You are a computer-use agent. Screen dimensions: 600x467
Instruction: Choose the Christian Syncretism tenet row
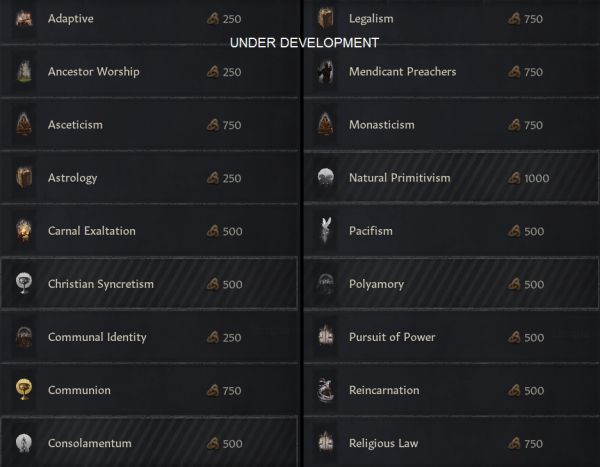149,284
